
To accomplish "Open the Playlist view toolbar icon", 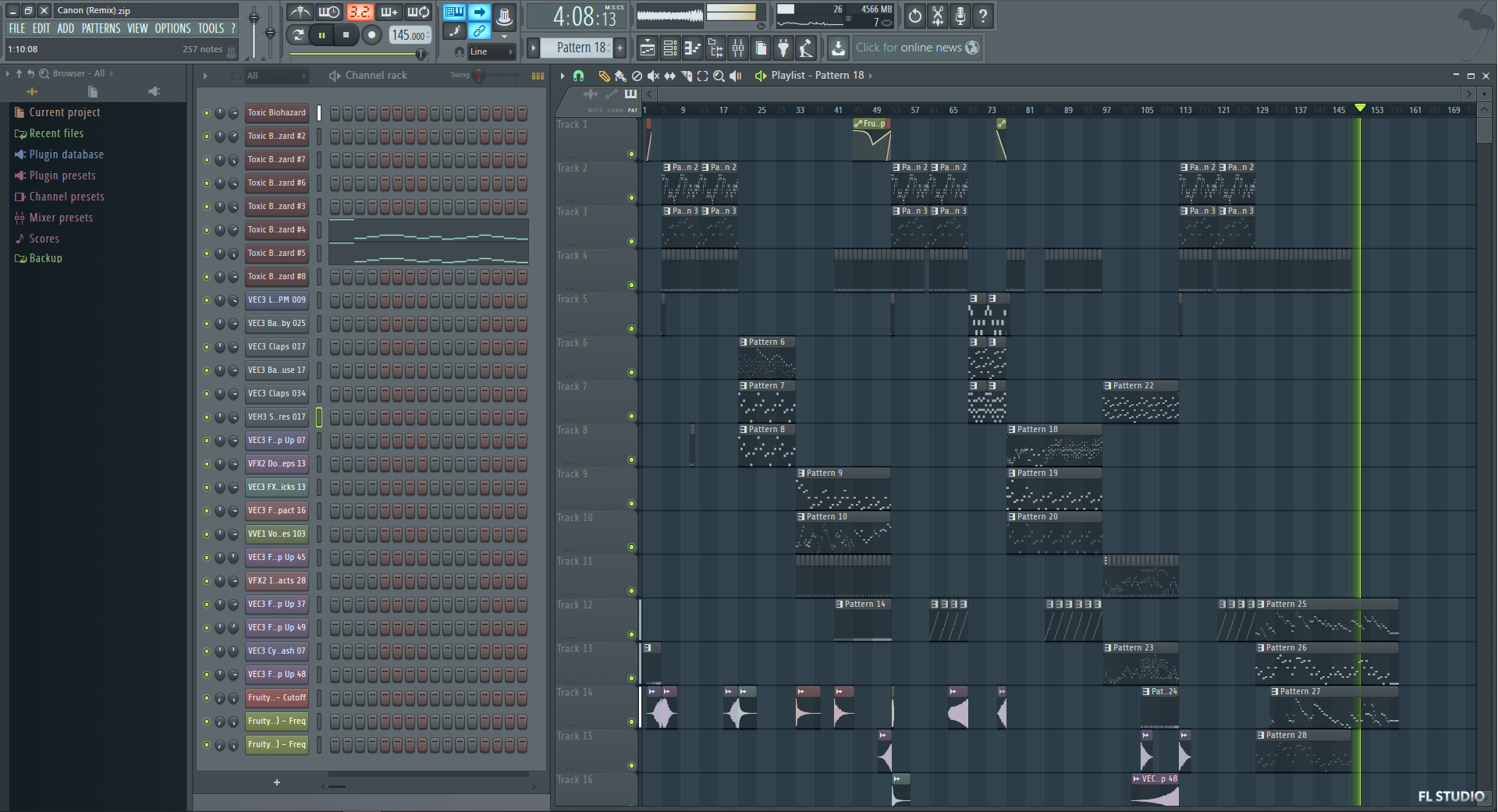I will tap(648, 48).
